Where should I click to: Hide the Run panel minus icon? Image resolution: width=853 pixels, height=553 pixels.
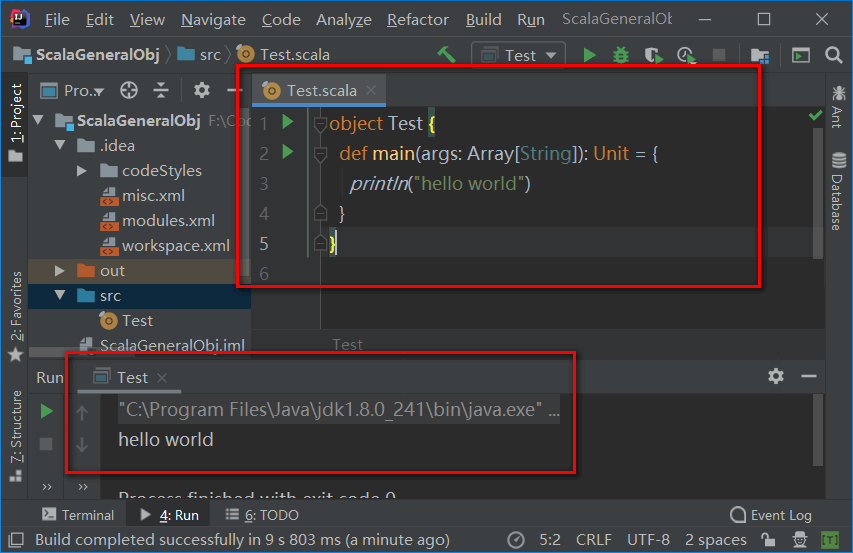tap(809, 376)
